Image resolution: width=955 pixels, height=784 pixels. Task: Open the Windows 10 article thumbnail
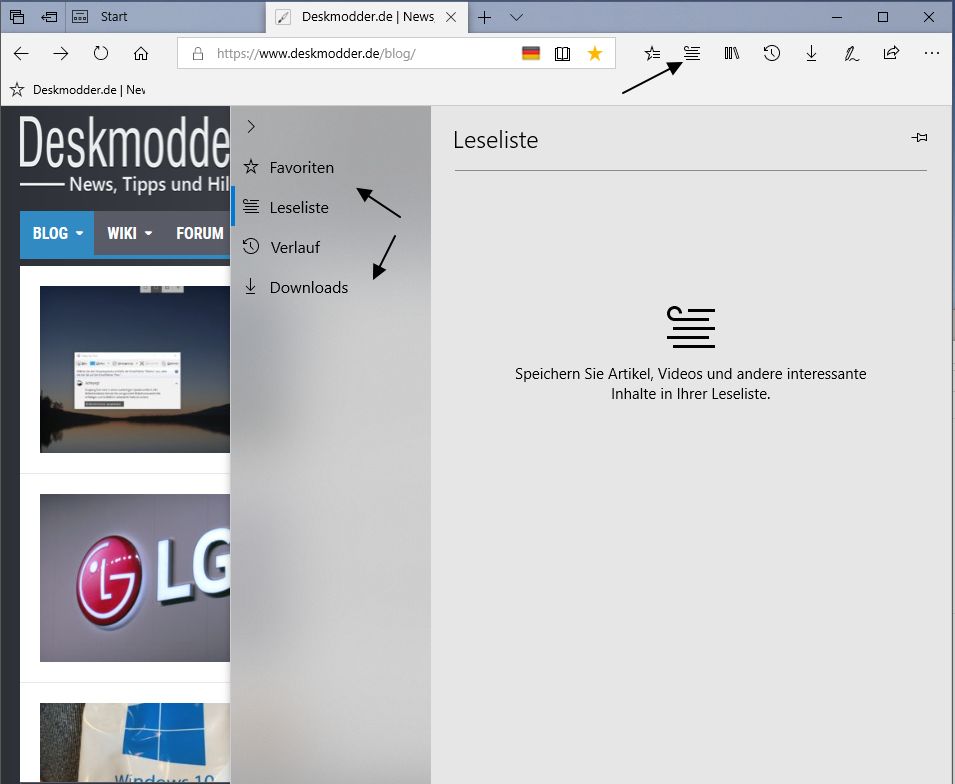tap(135, 743)
